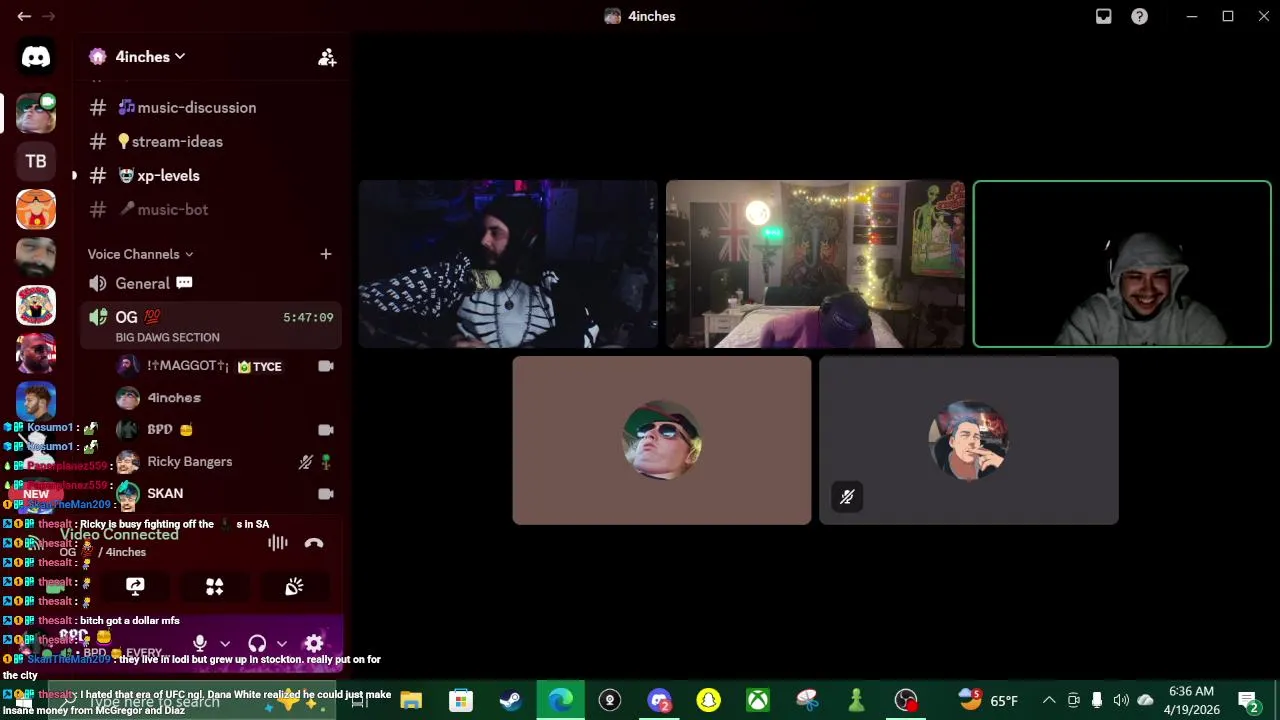This screenshot has width=1280, height=720.
Task: Click the Share Your Screen button
Action: pyautogui.click(x=135, y=586)
